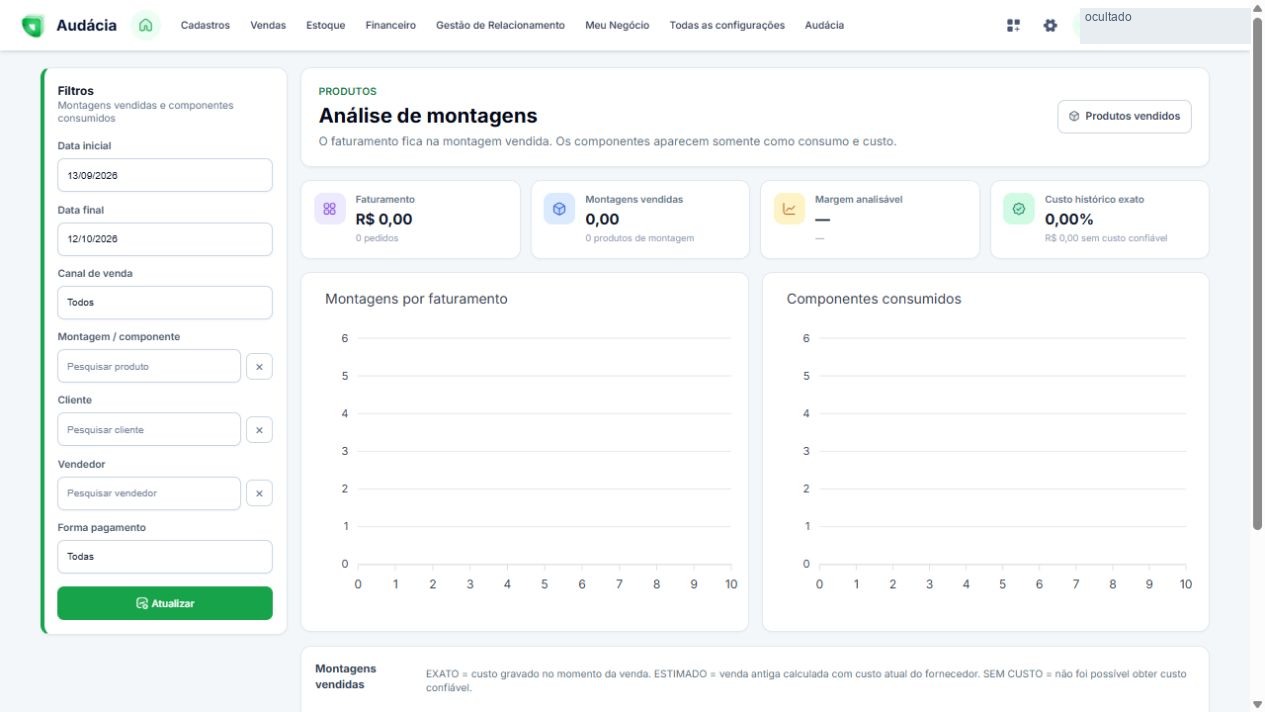Viewport: 1265px width, 712px height.
Task: Click the 0,00% value in Custo histórico card
Action: [1069, 219]
